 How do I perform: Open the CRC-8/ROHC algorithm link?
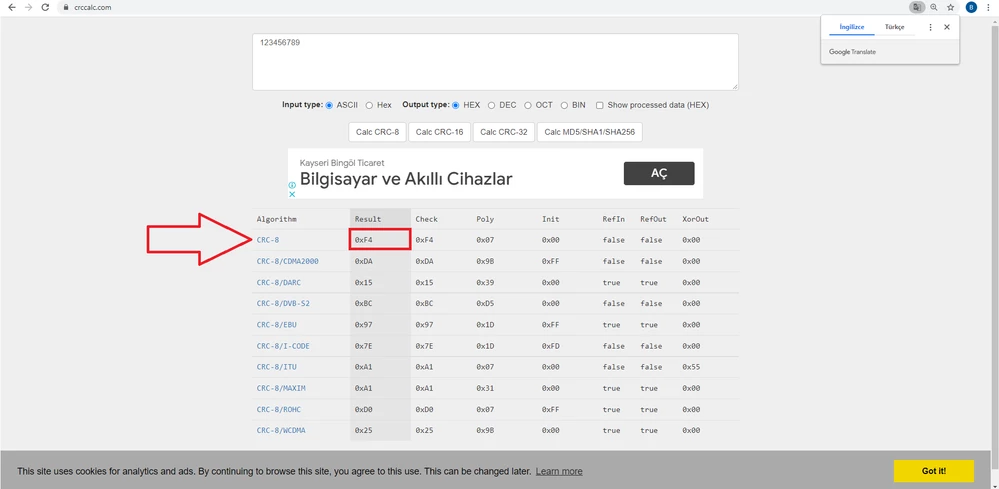tap(278, 409)
